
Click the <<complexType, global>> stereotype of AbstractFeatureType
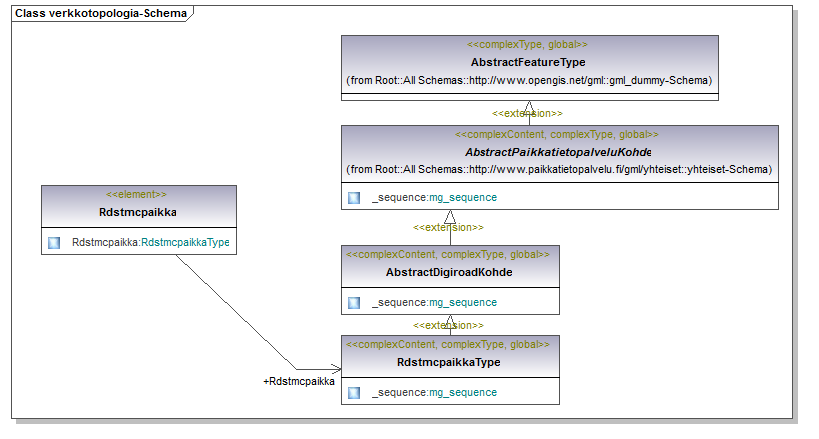[x=527, y=44]
